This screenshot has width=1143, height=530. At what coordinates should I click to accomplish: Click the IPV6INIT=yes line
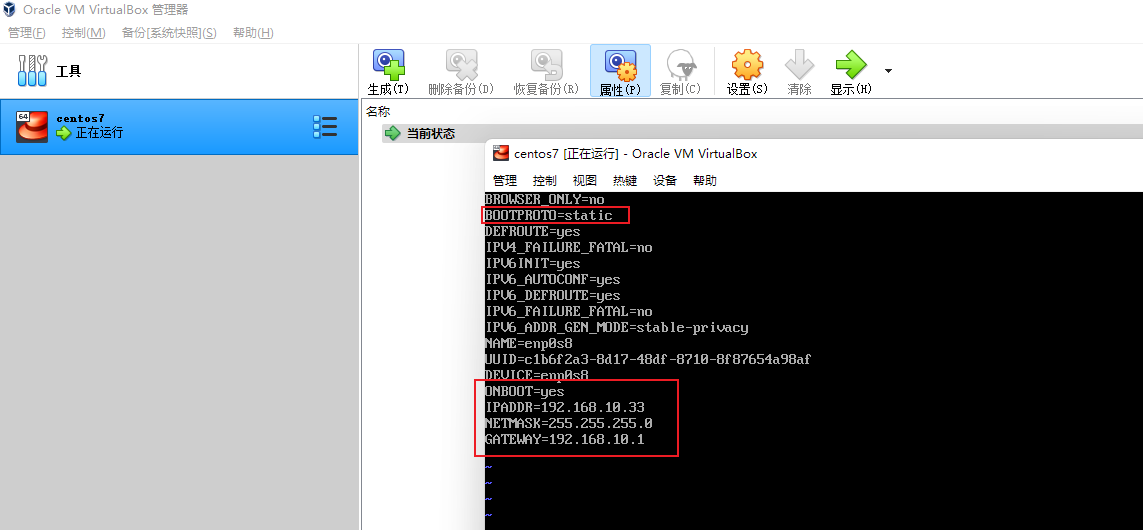tap(532, 263)
